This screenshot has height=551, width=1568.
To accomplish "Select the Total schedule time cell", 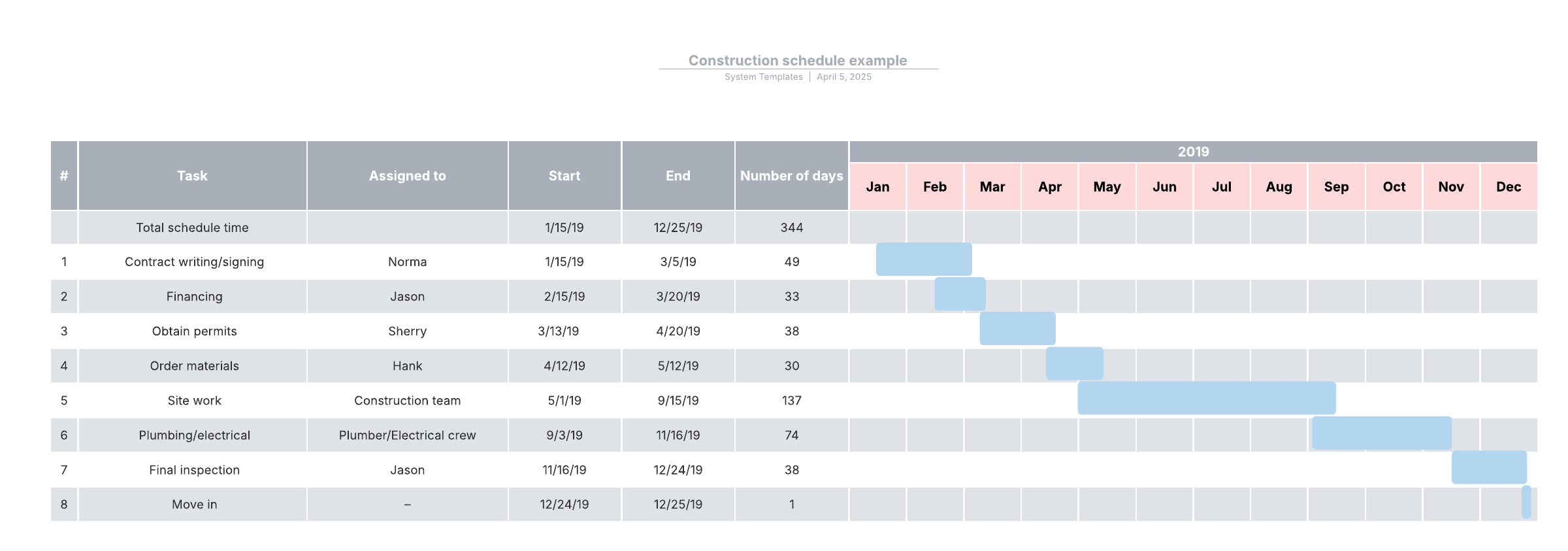I will click(x=192, y=227).
